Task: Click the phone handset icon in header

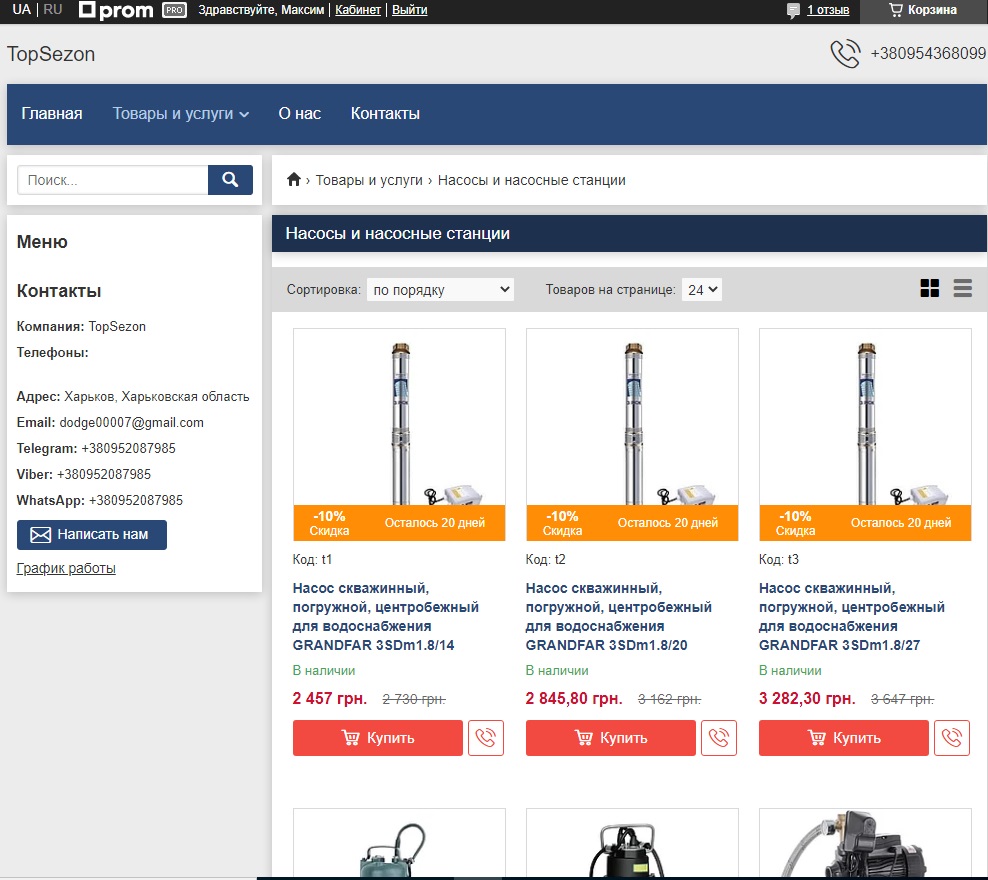Action: coord(845,54)
